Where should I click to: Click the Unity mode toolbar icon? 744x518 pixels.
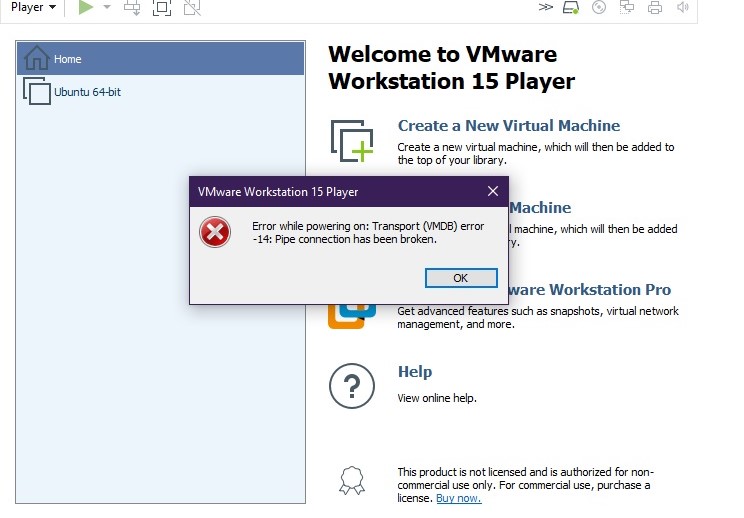click(x=192, y=7)
